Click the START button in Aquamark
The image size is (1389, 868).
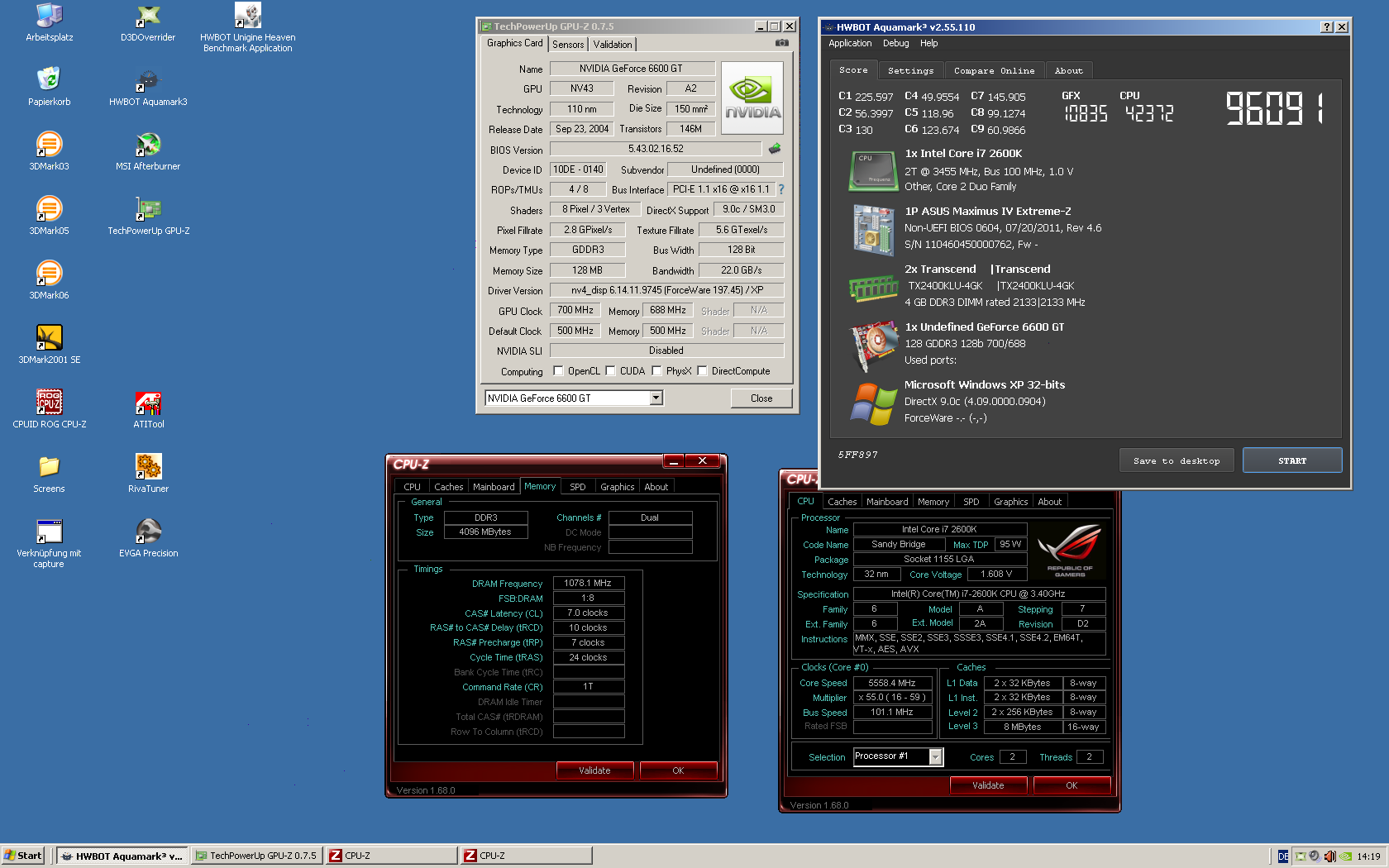pyautogui.click(x=1292, y=460)
